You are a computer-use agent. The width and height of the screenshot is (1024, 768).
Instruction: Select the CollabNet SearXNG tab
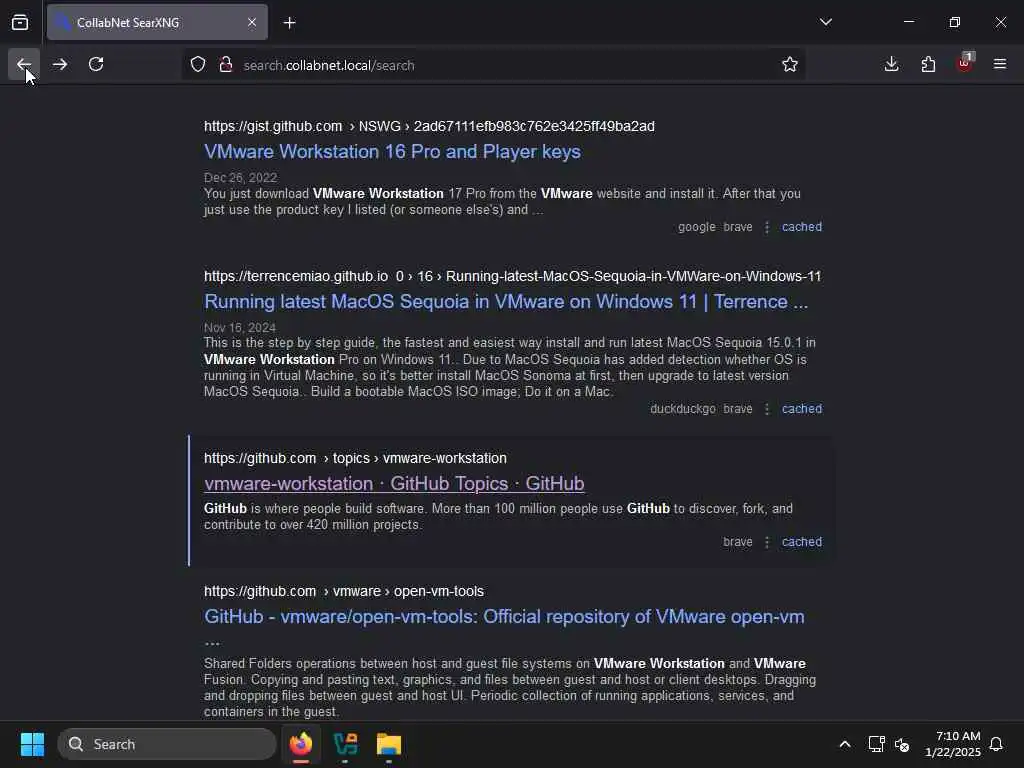click(157, 23)
